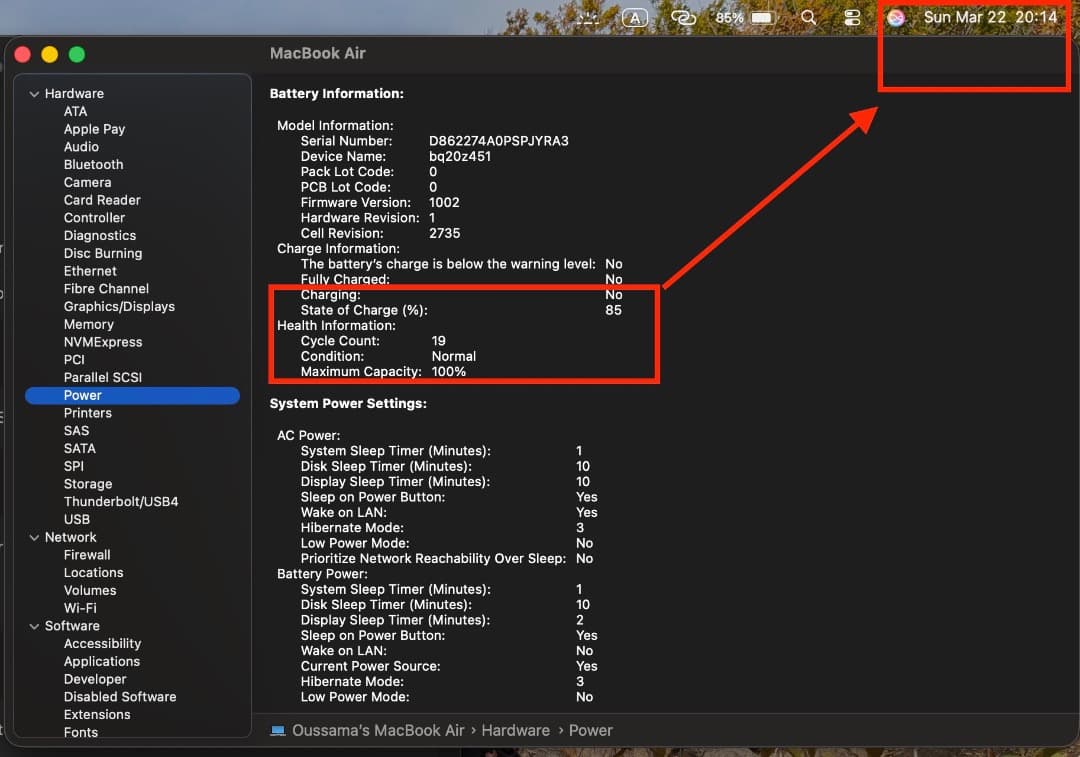The image size is (1080, 757).
Task: Select Fonts under Software
Action: (x=81, y=733)
